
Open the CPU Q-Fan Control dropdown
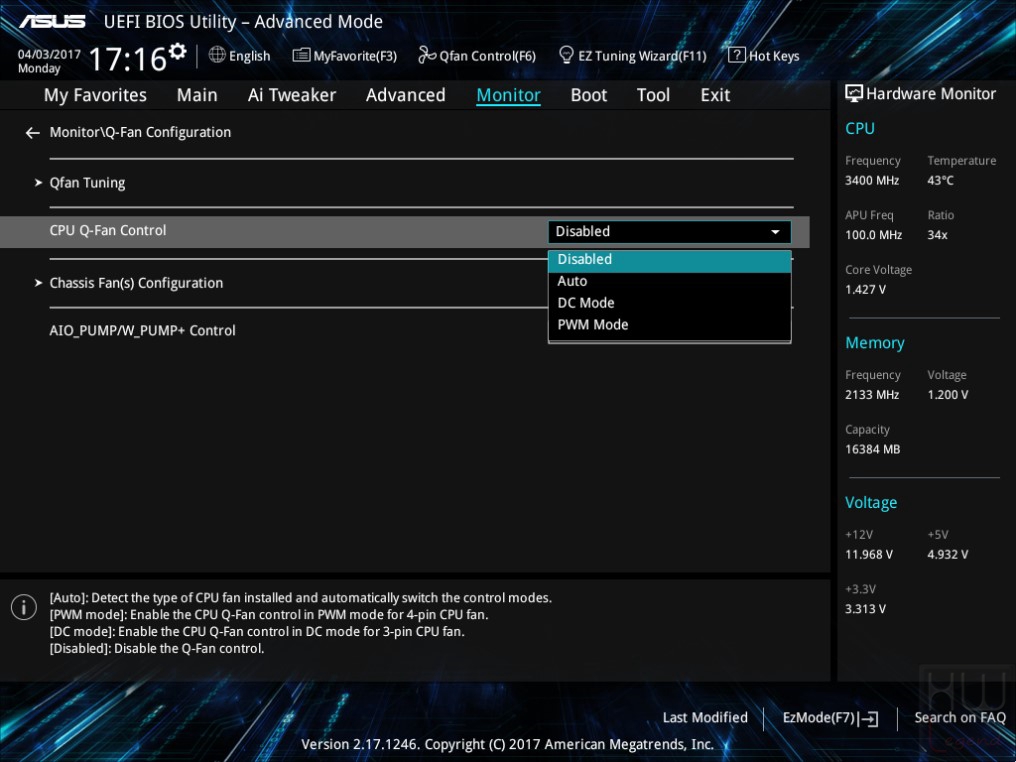[x=669, y=231]
